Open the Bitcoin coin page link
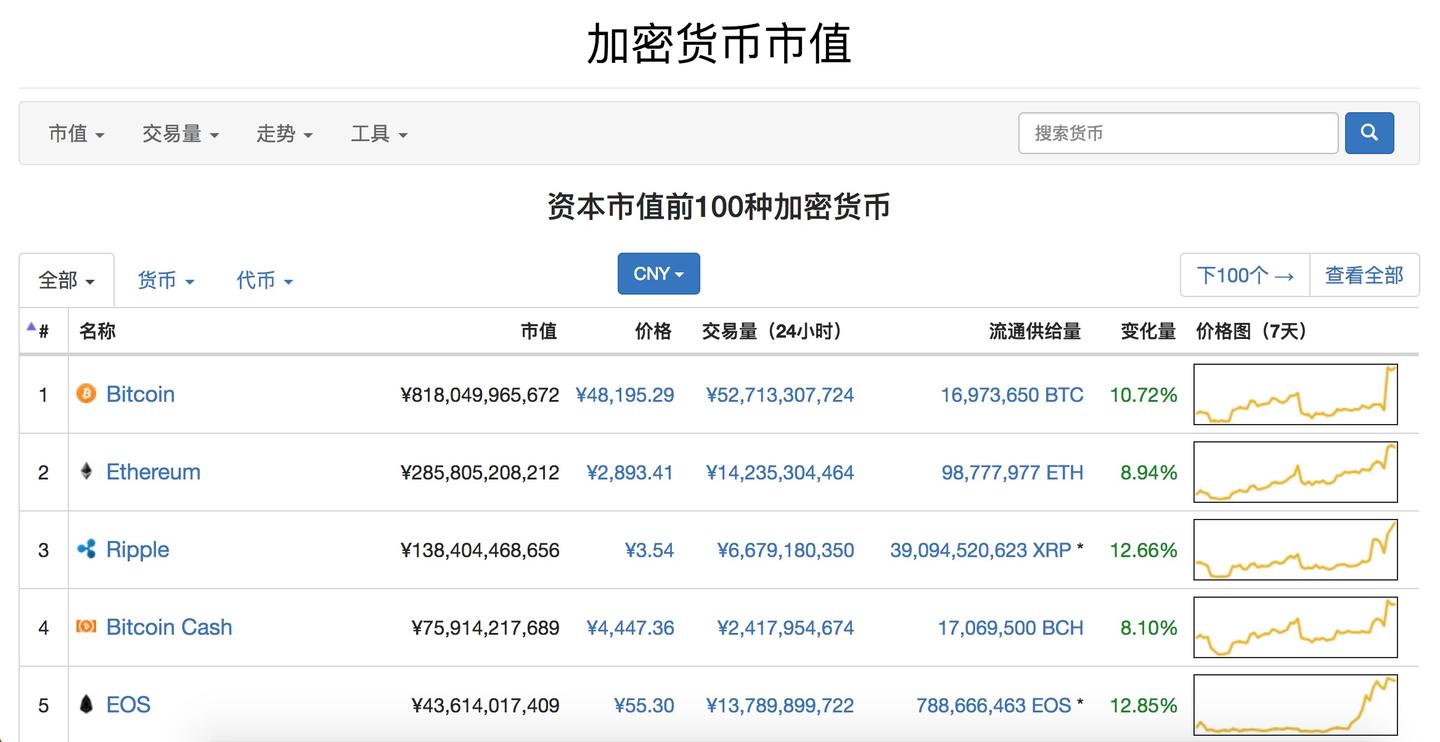1440x742 pixels. [140, 394]
